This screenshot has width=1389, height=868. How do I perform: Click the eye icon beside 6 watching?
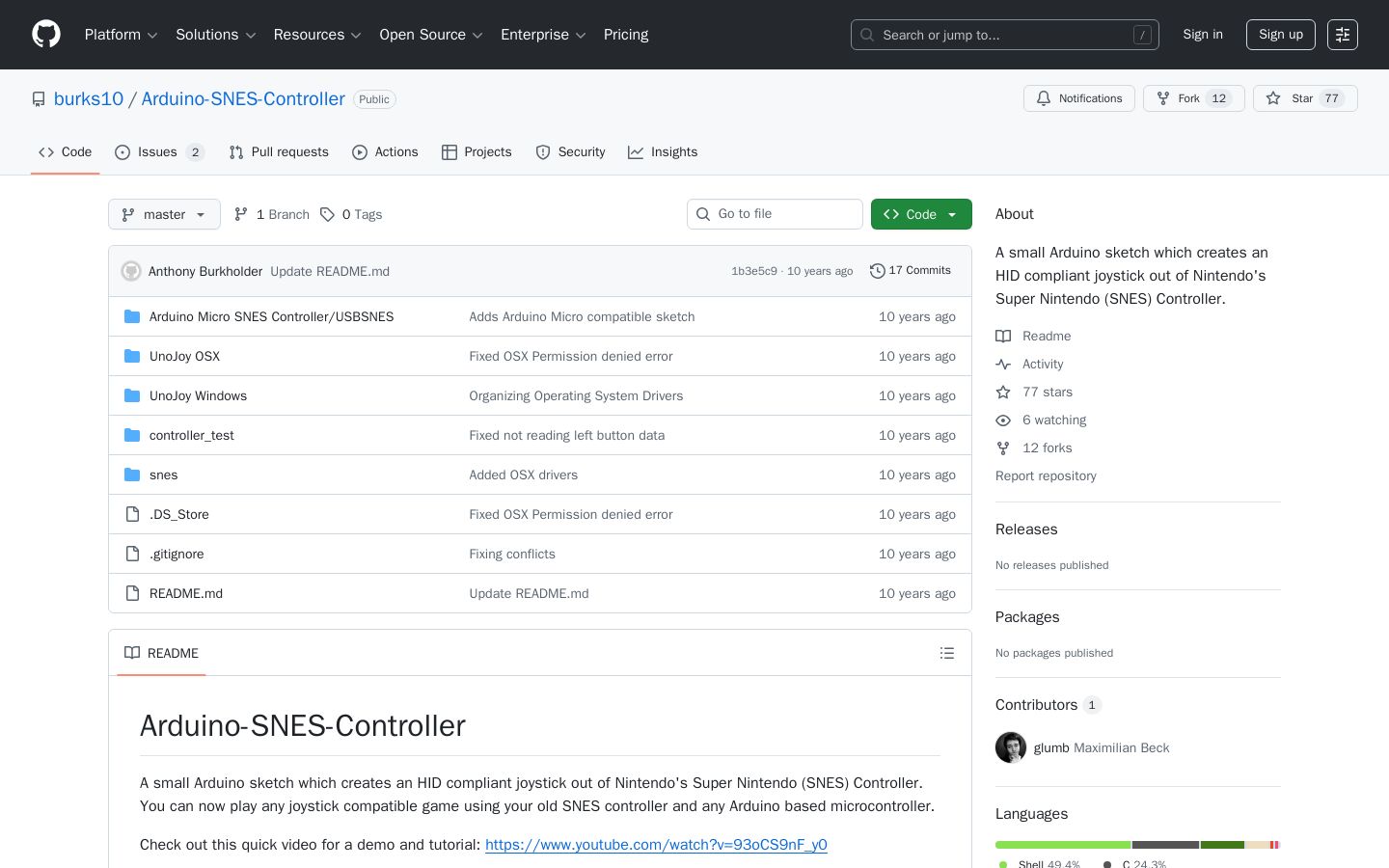pyautogui.click(x=1003, y=420)
